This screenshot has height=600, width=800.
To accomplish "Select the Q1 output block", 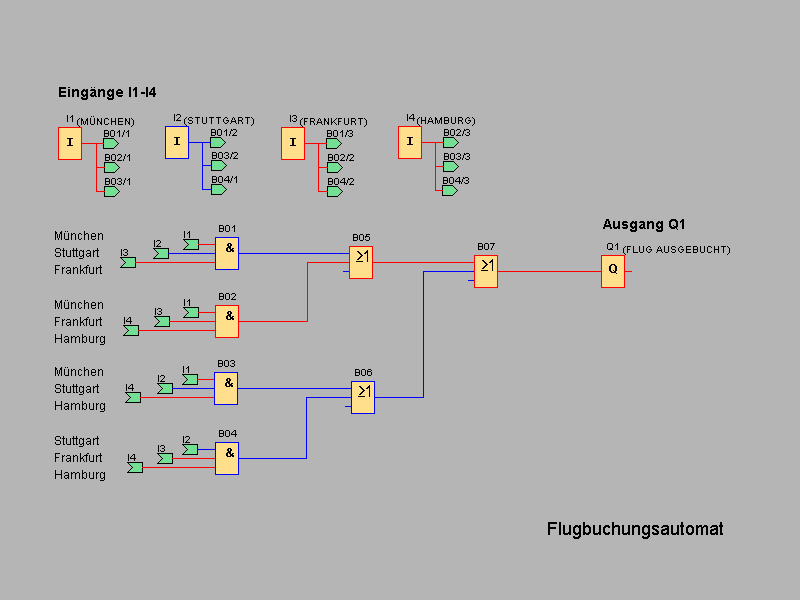I will (x=613, y=271).
